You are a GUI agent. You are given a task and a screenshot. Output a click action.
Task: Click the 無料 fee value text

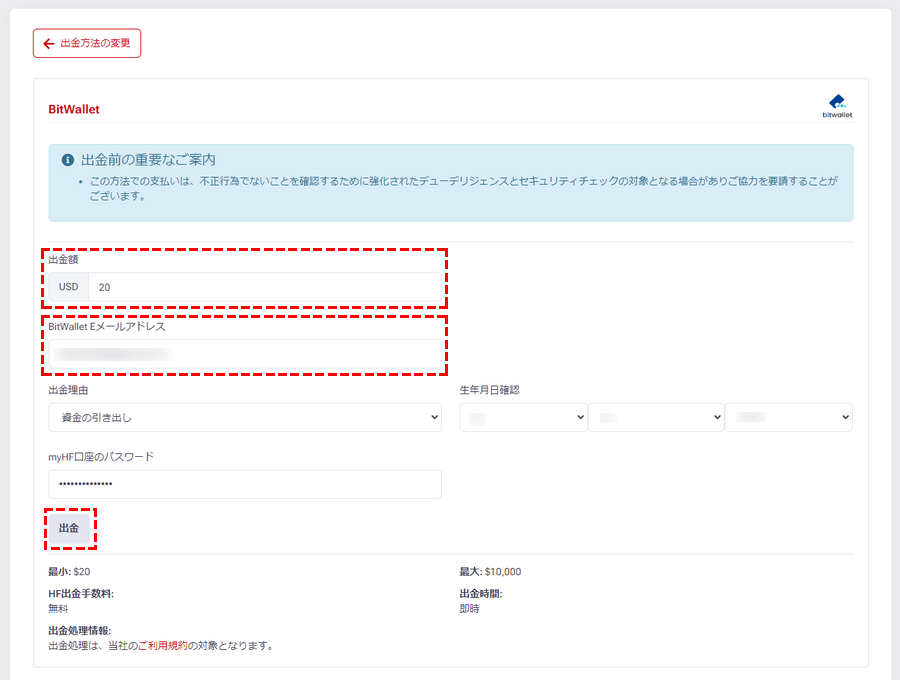tap(58, 608)
